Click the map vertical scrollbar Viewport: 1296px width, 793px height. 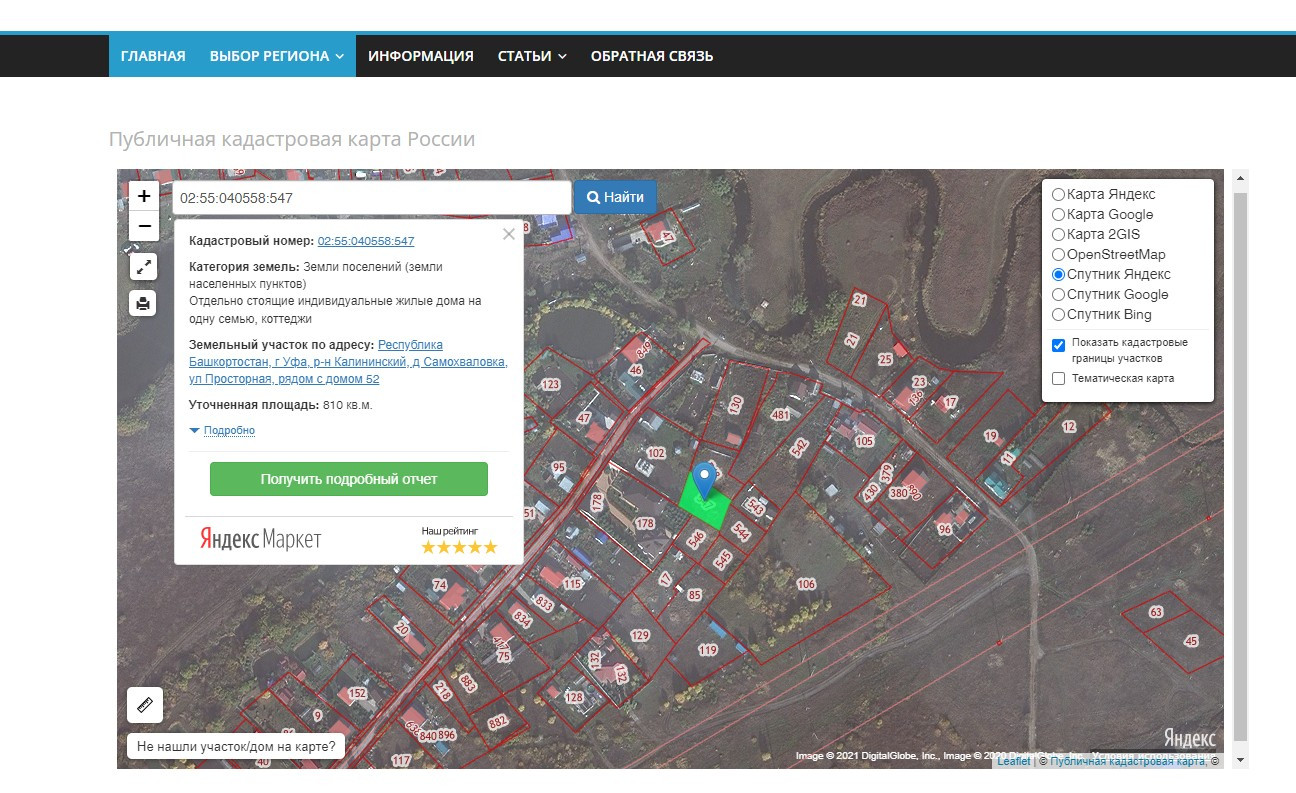click(1241, 465)
